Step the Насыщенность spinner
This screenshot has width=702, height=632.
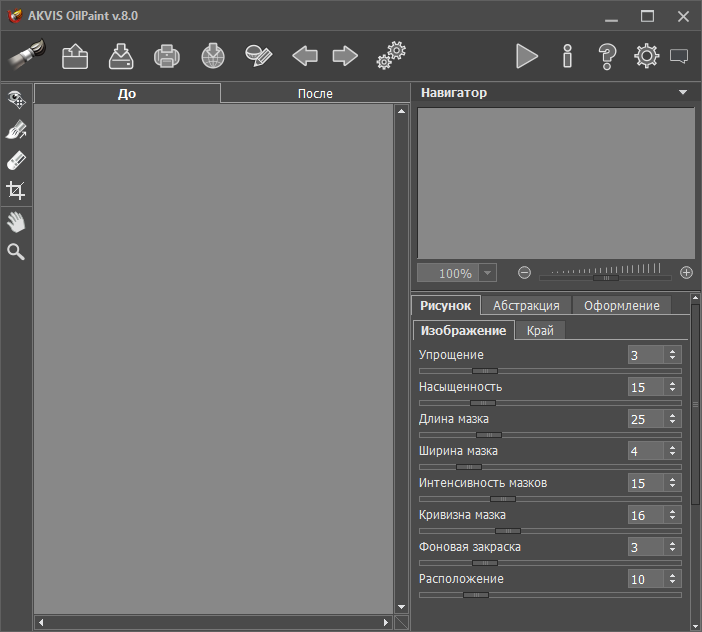[x=672, y=387]
